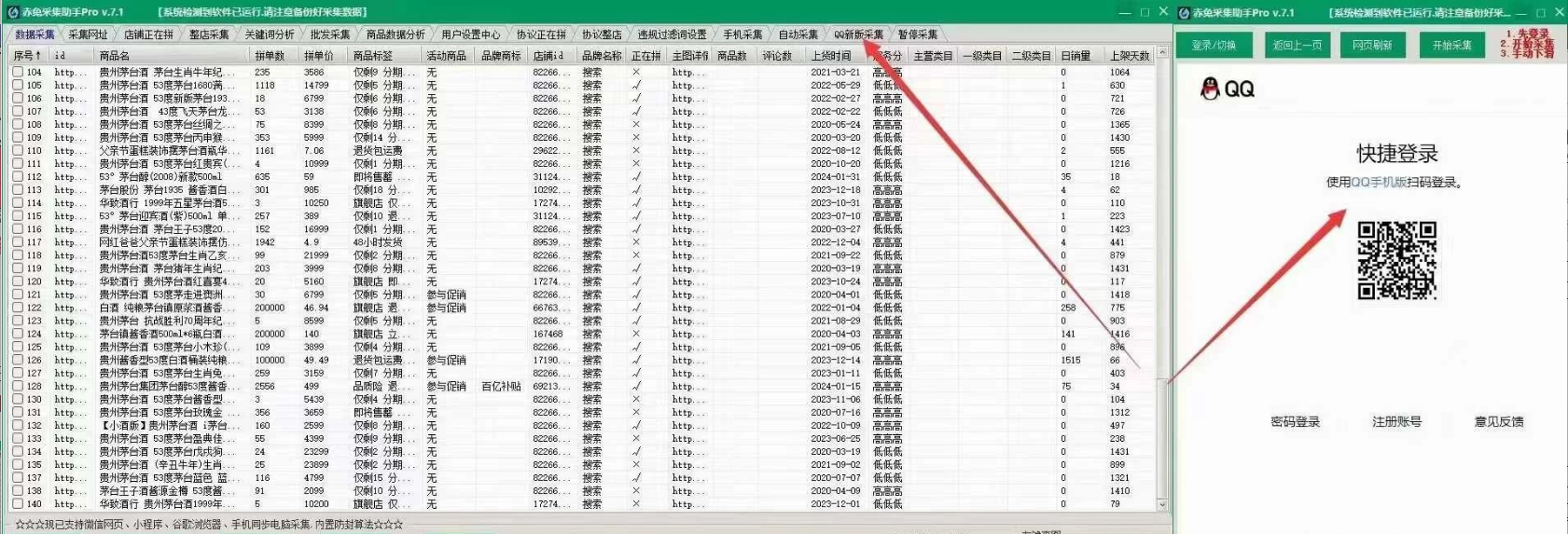Click the app logo in left title bar
The image size is (1568, 534).
pyautogui.click(x=13, y=12)
